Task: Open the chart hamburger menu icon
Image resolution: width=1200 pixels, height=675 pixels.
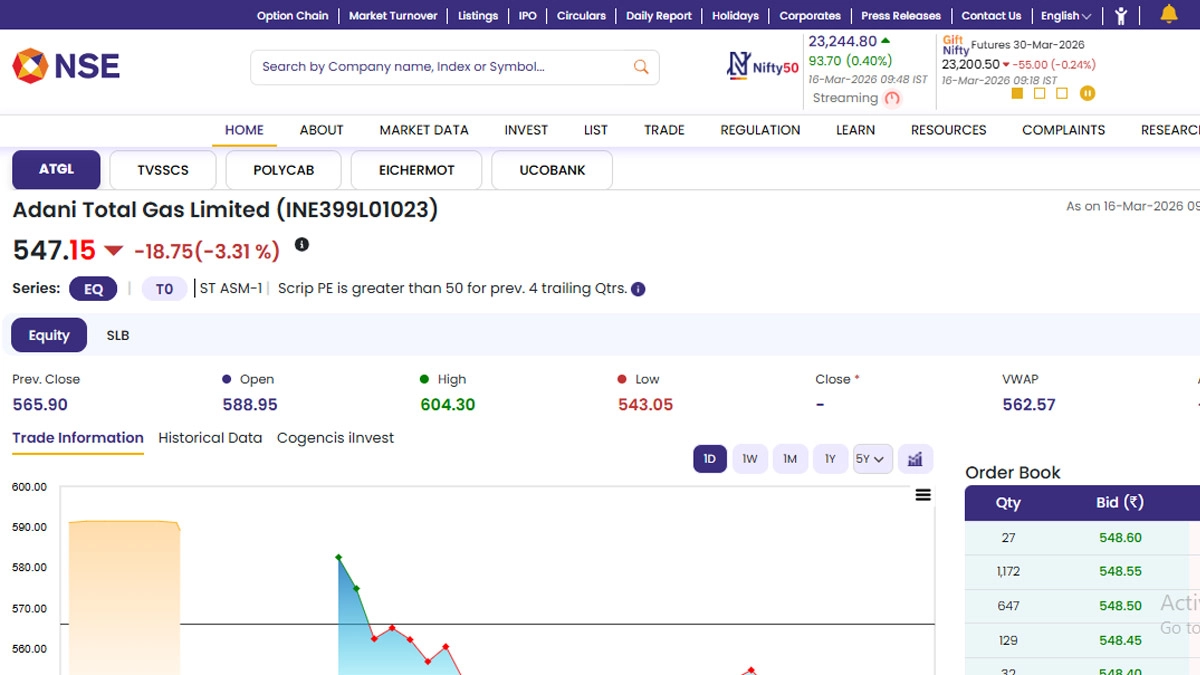Action: [x=923, y=495]
